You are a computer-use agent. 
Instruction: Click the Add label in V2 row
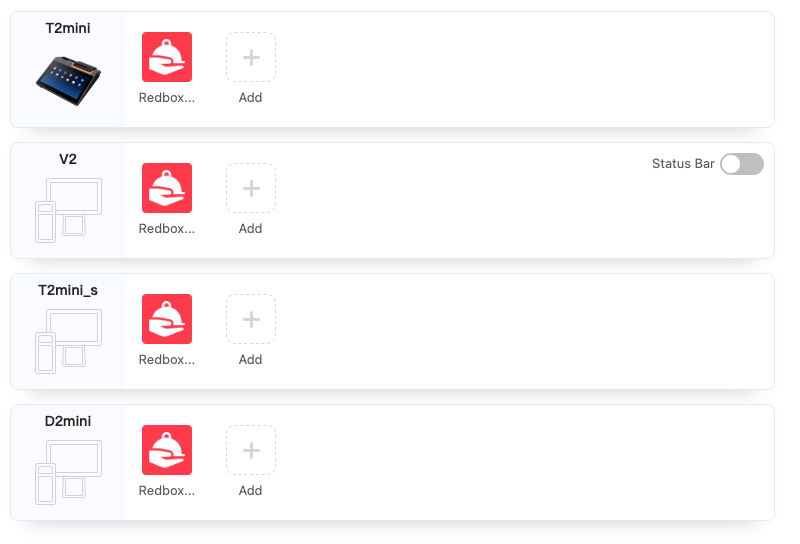(x=251, y=229)
